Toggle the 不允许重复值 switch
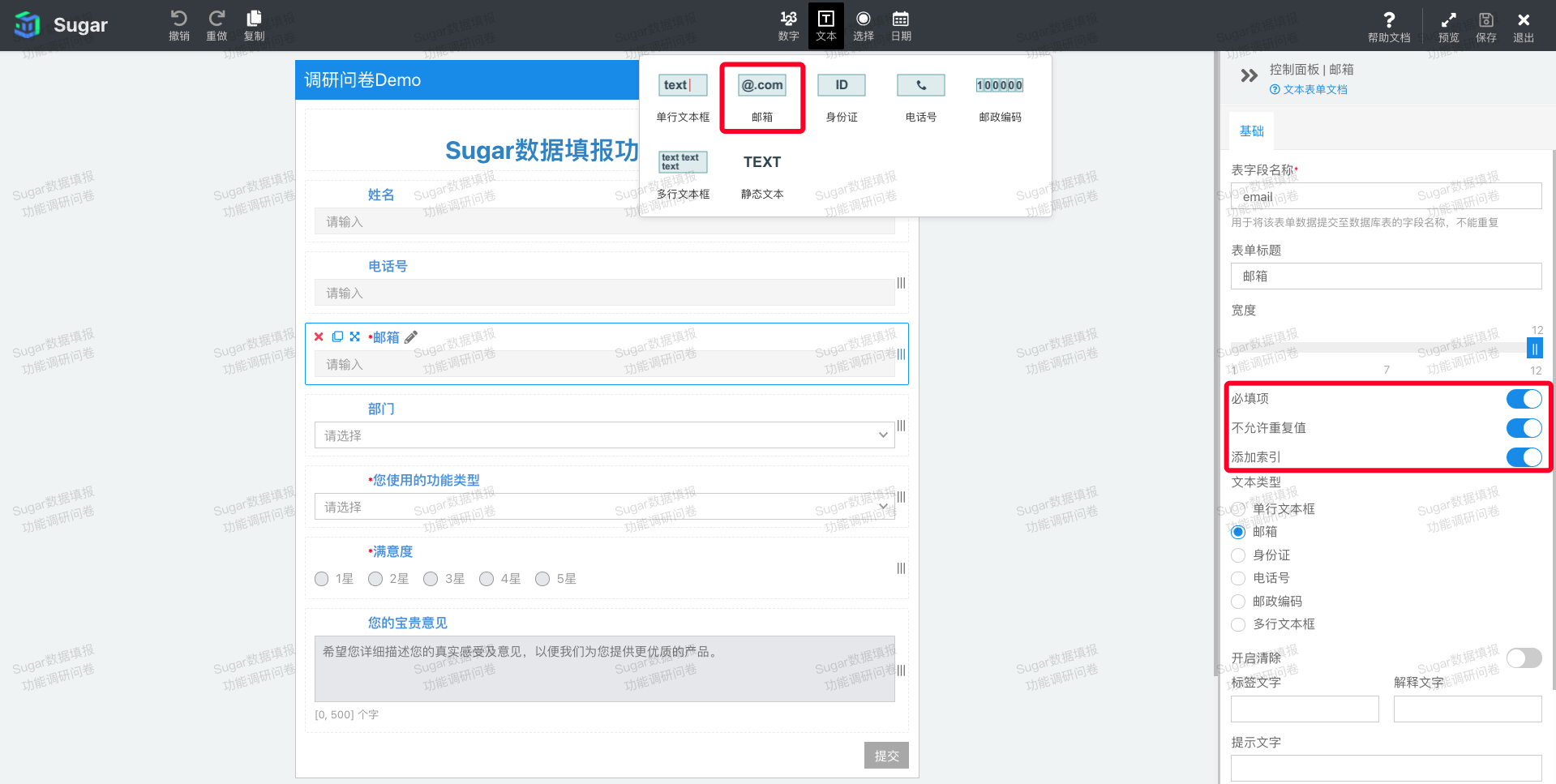This screenshot has height=784, width=1556. click(1524, 428)
